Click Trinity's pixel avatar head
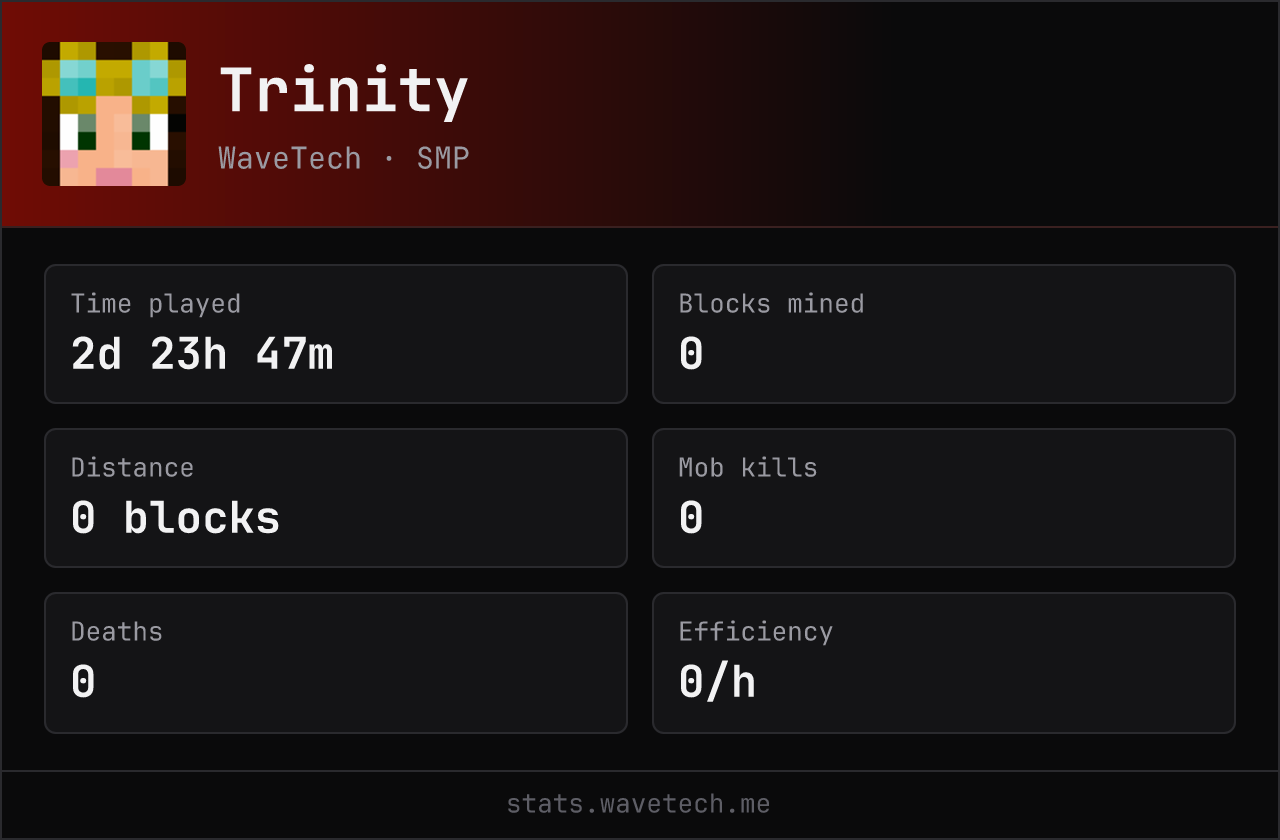The image size is (1280, 840). tap(114, 114)
